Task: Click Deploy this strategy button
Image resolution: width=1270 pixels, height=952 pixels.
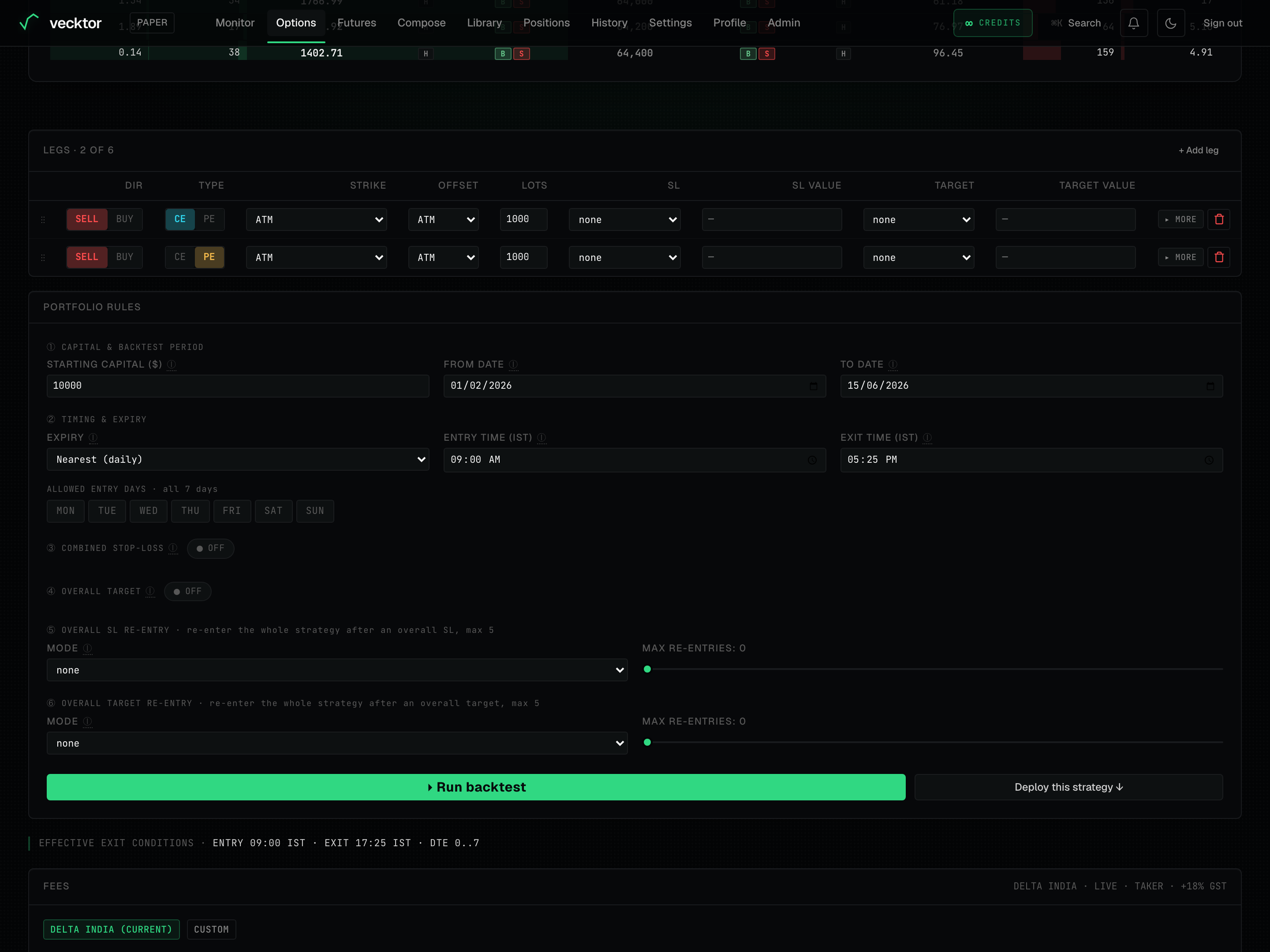Action: coord(1068,787)
